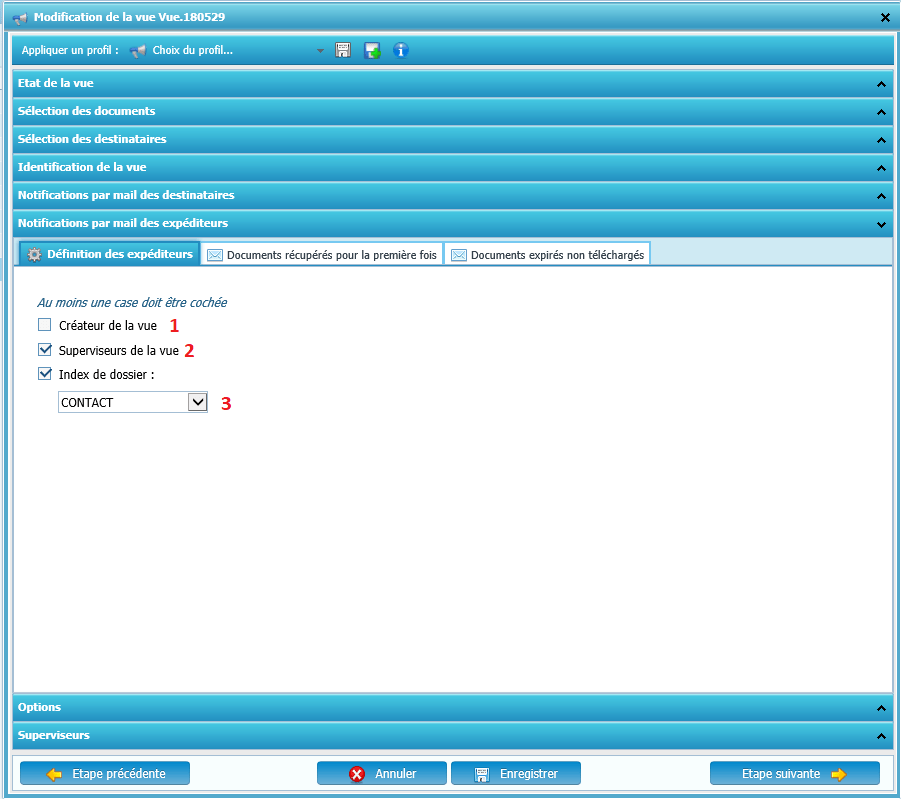Uncheck Superviseurs de la vue
This screenshot has height=799, width=901.
(44, 350)
